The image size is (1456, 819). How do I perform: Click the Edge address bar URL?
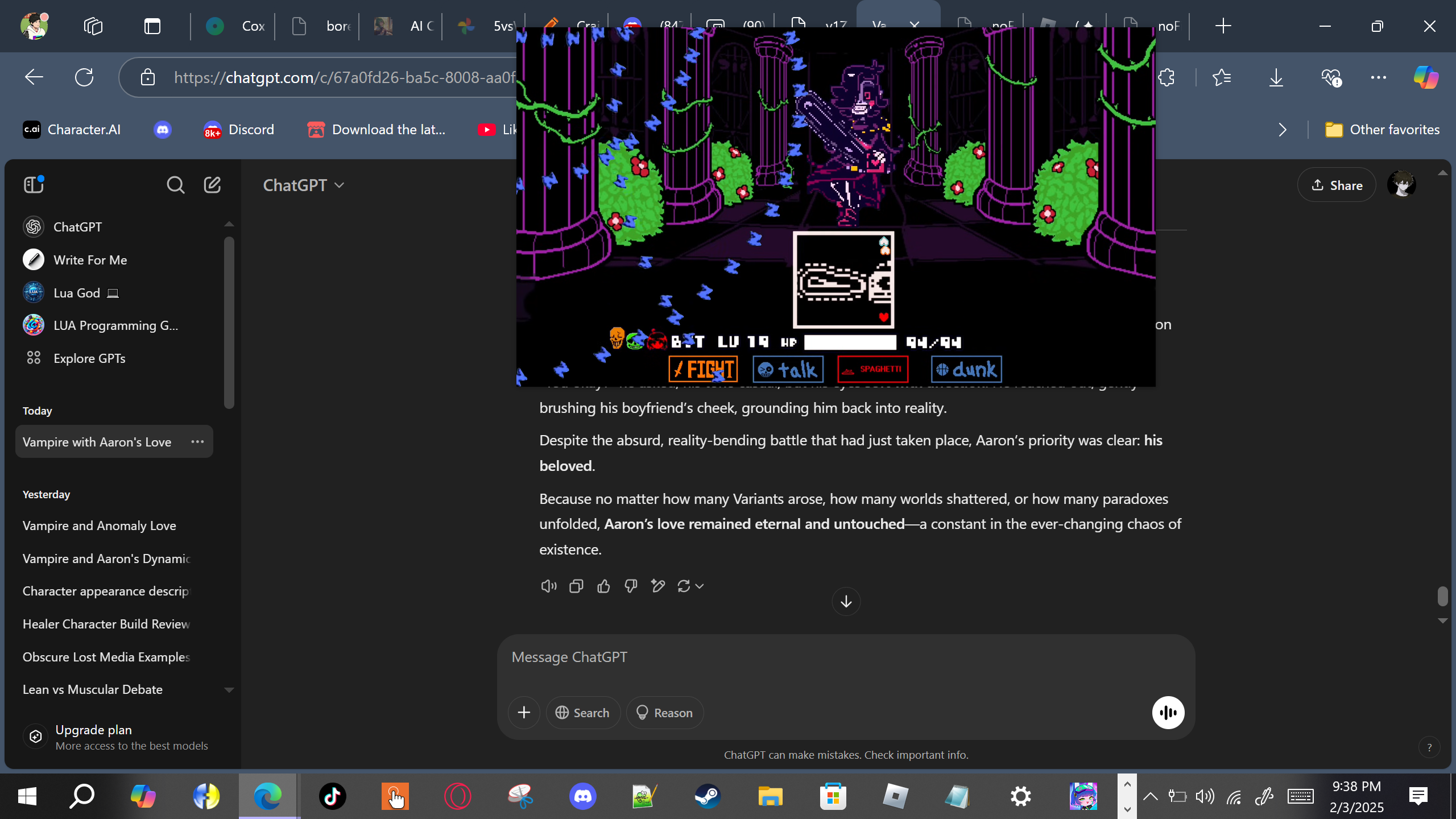(x=345, y=77)
